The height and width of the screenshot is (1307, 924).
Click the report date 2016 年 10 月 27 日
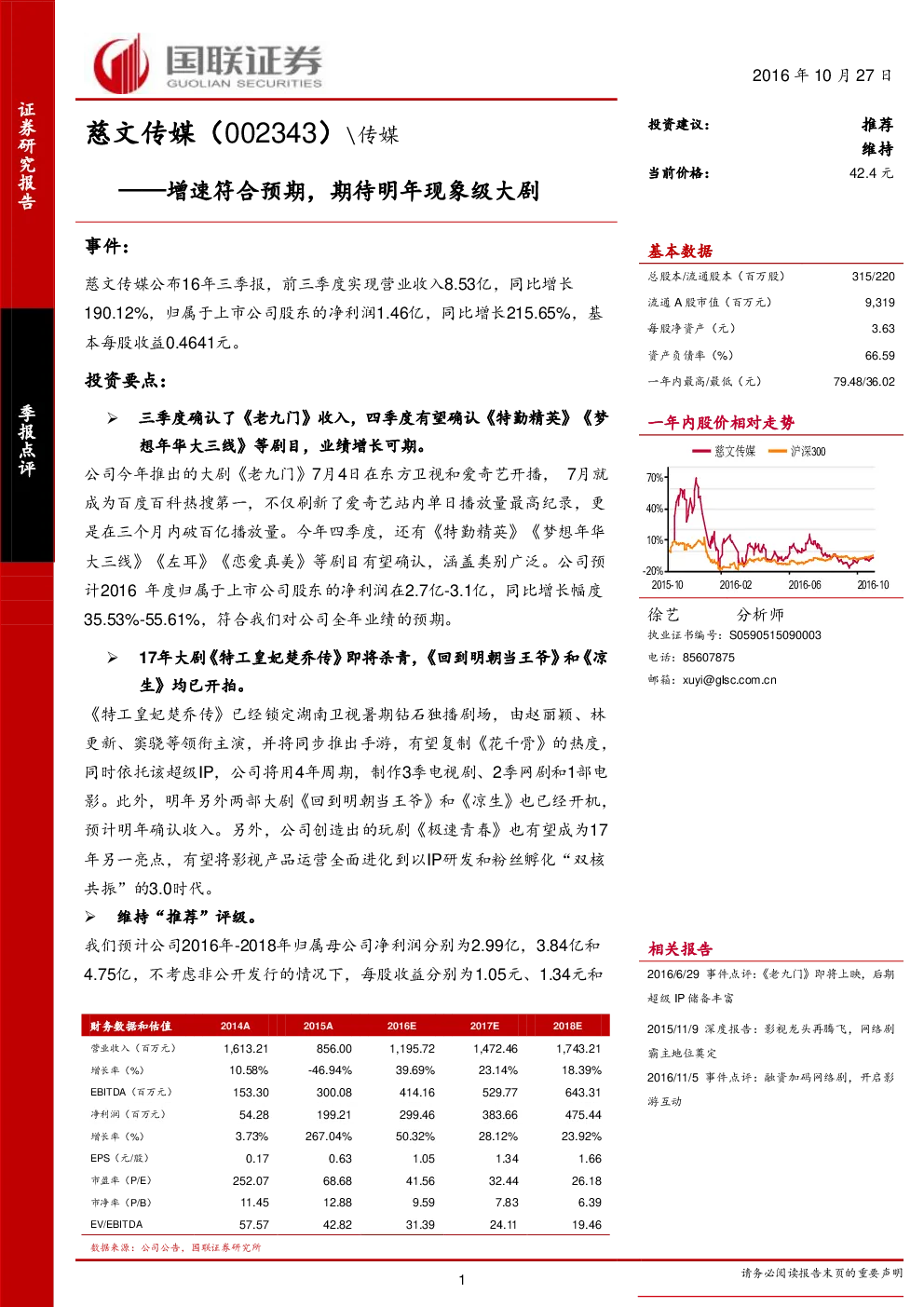(822, 75)
